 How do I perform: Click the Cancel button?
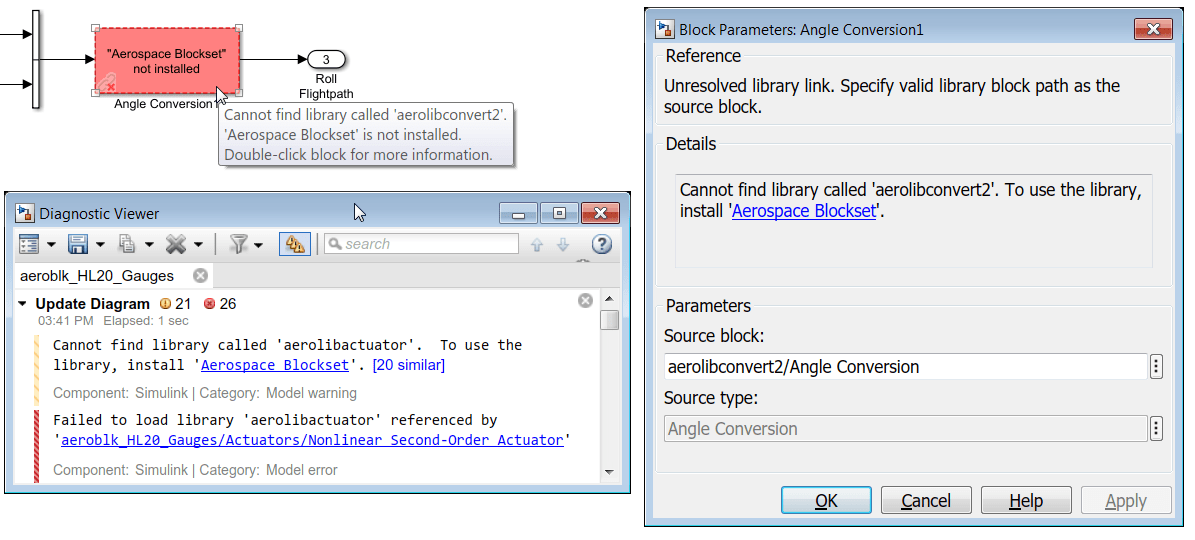click(x=926, y=501)
